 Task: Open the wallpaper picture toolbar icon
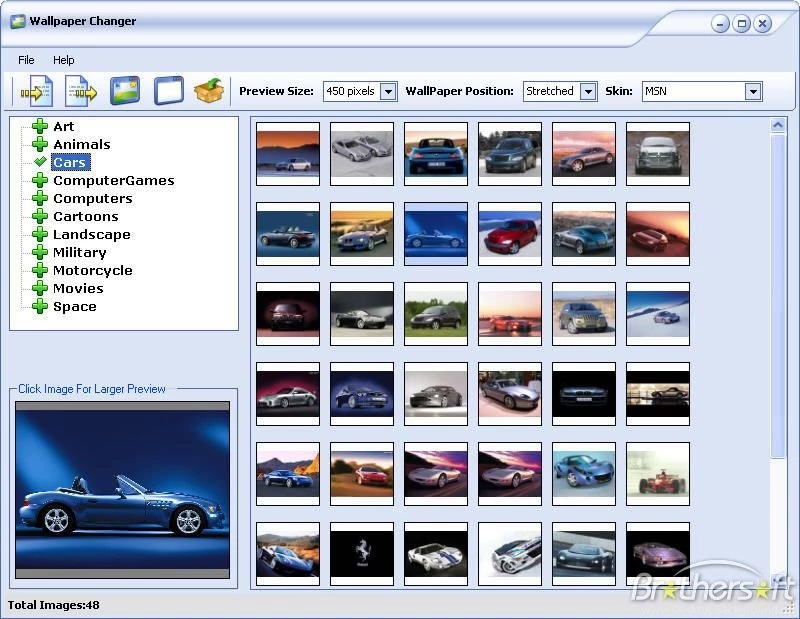click(x=126, y=90)
